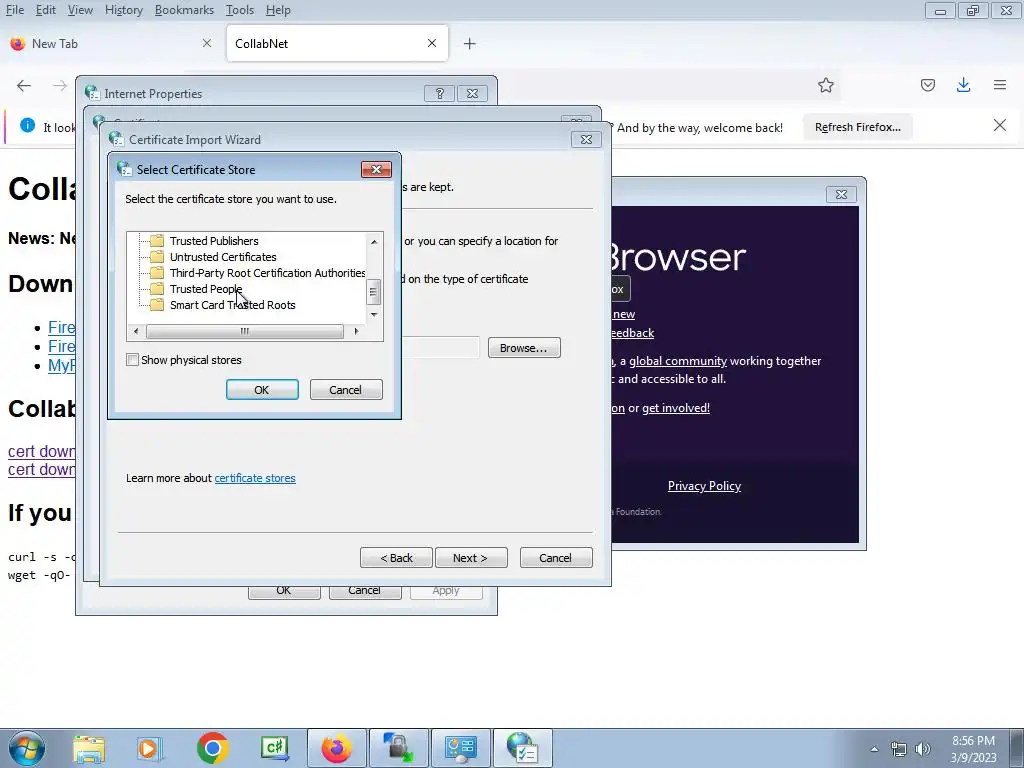This screenshot has width=1024, height=768.
Task: Click right arrow of horizontal scrollbar
Action: tap(356, 331)
